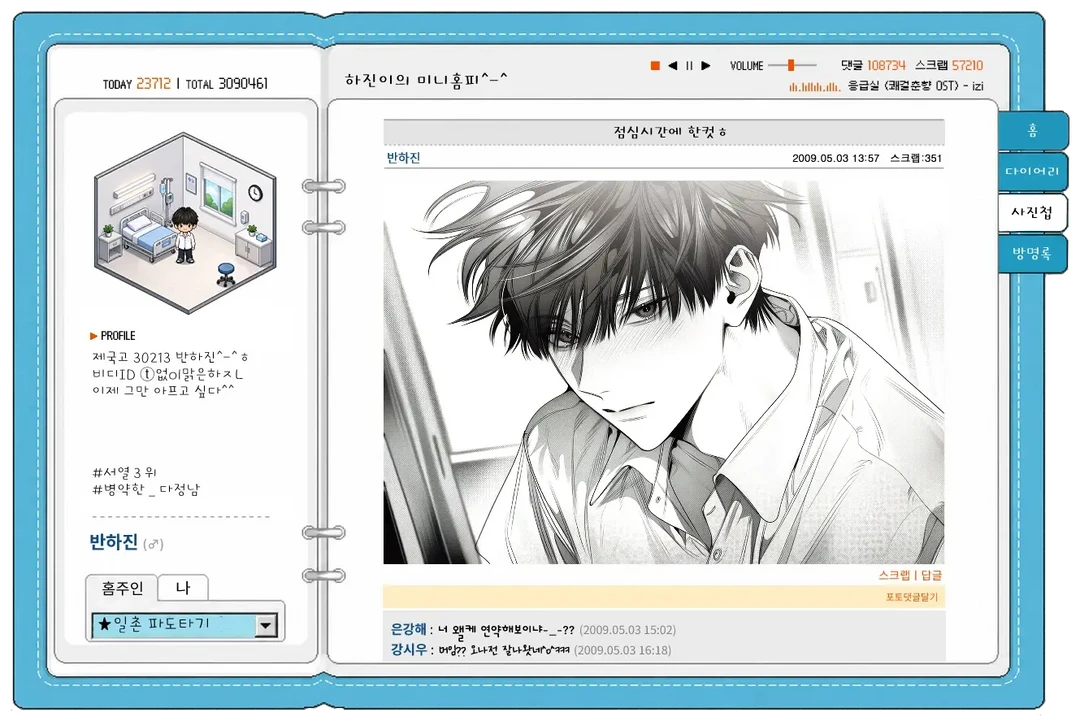Click 포토댓글달기 to add comment
Viewport: 1080px width, 722px height.
coord(911,597)
